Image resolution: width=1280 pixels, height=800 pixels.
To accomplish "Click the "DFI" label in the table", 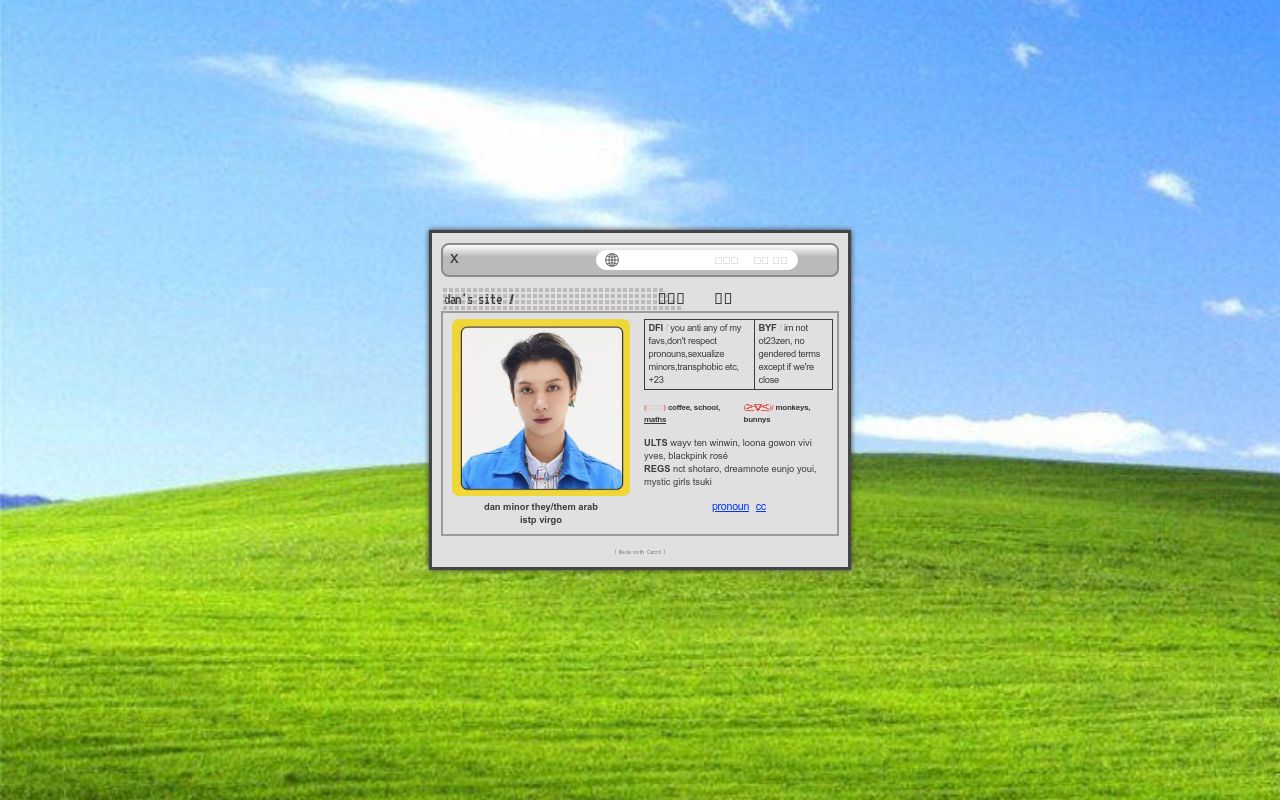I will 655,328.
